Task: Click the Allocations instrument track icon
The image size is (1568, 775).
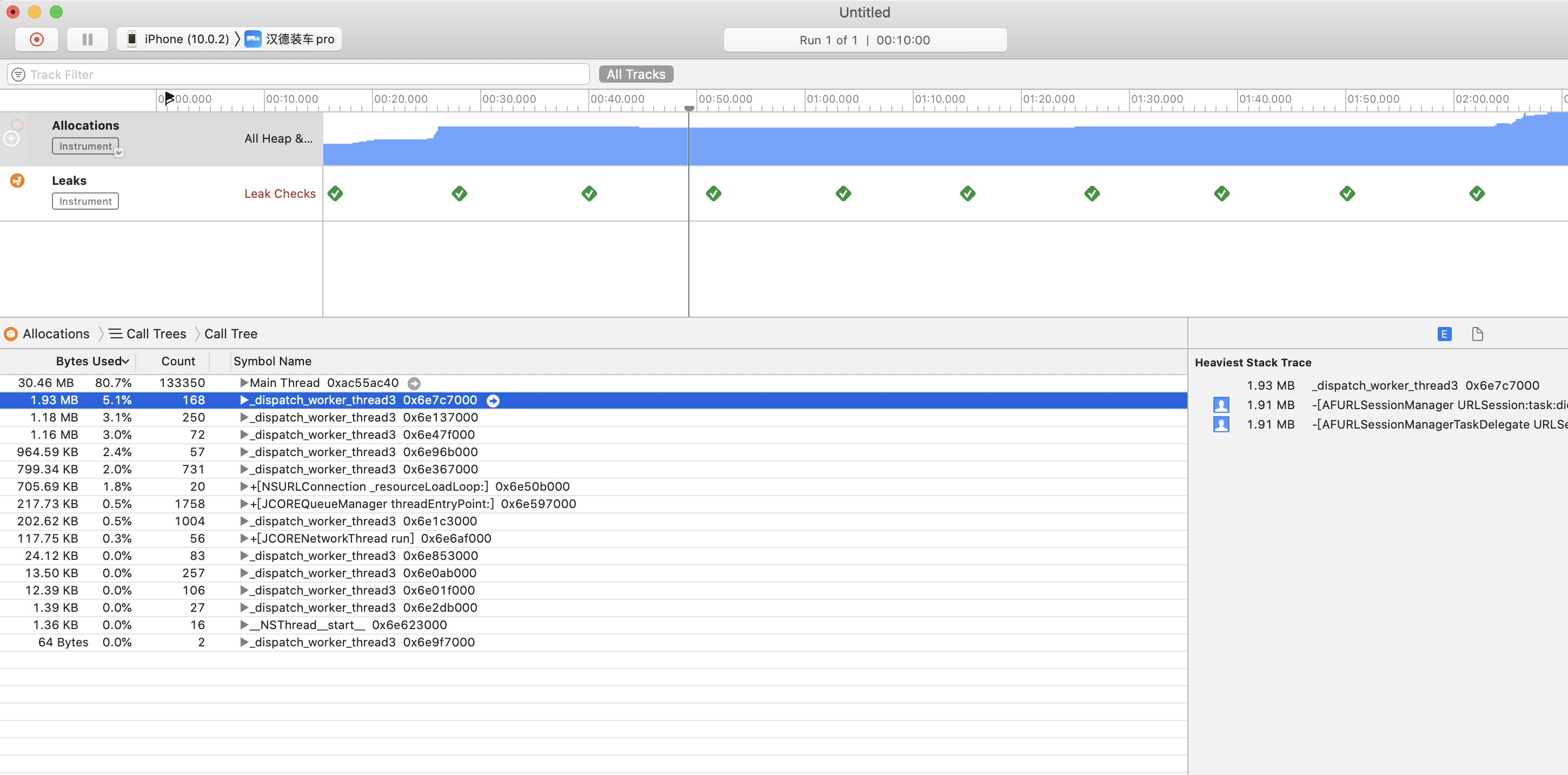Action: [x=18, y=125]
